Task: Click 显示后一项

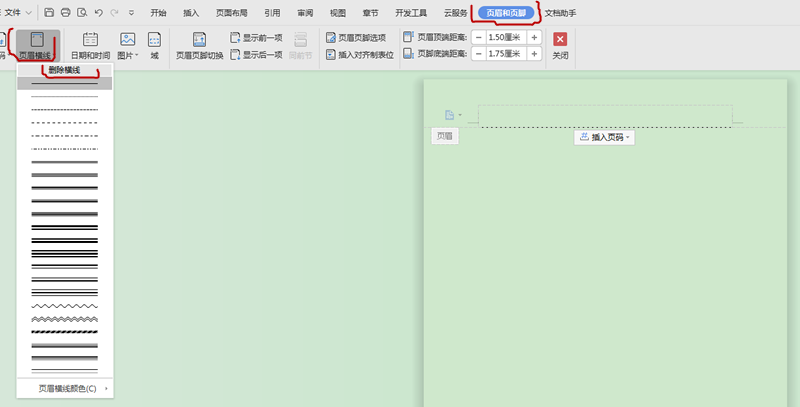Action: coord(257,55)
